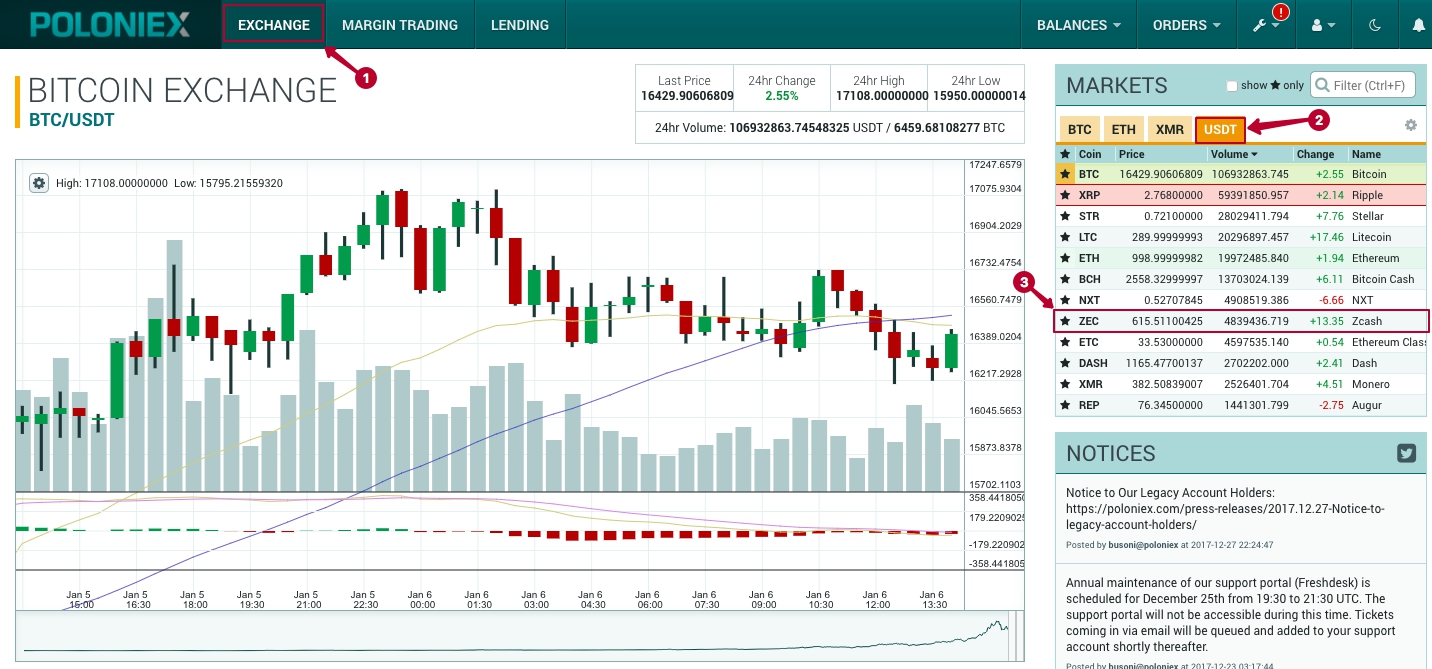Toggle the favorite star for the REP row
Viewport: 1432px width, 669px height.
click(x=1065, y=405)
